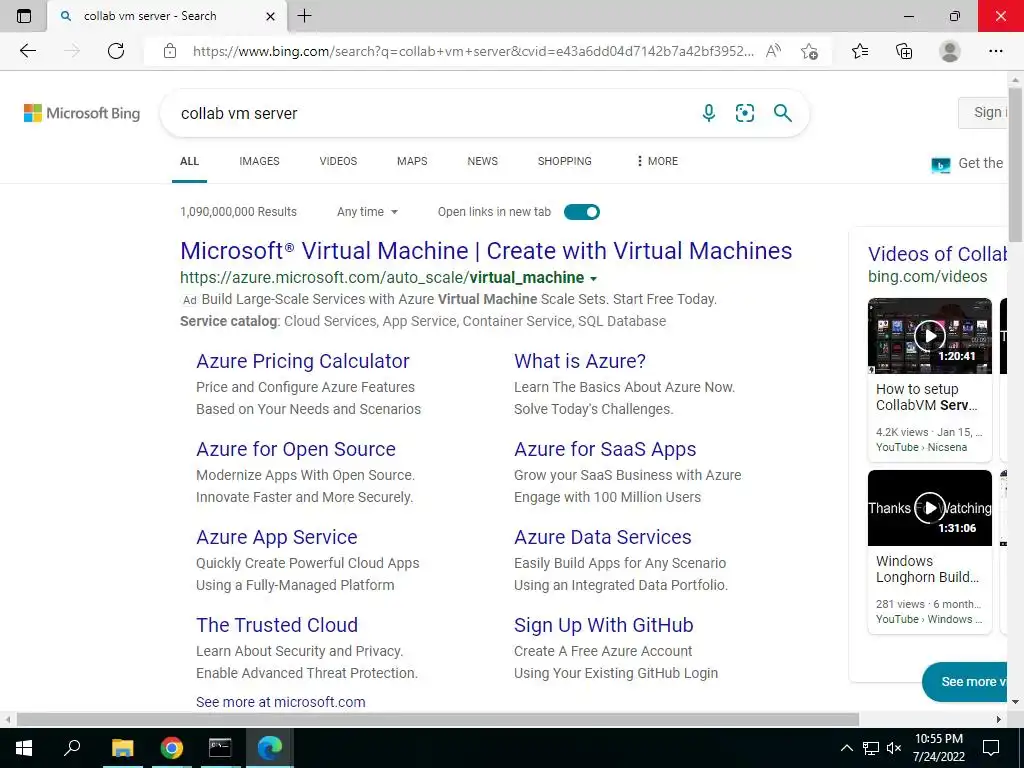
Task: Open the tab actions menu icon
Action: (24, 16)
